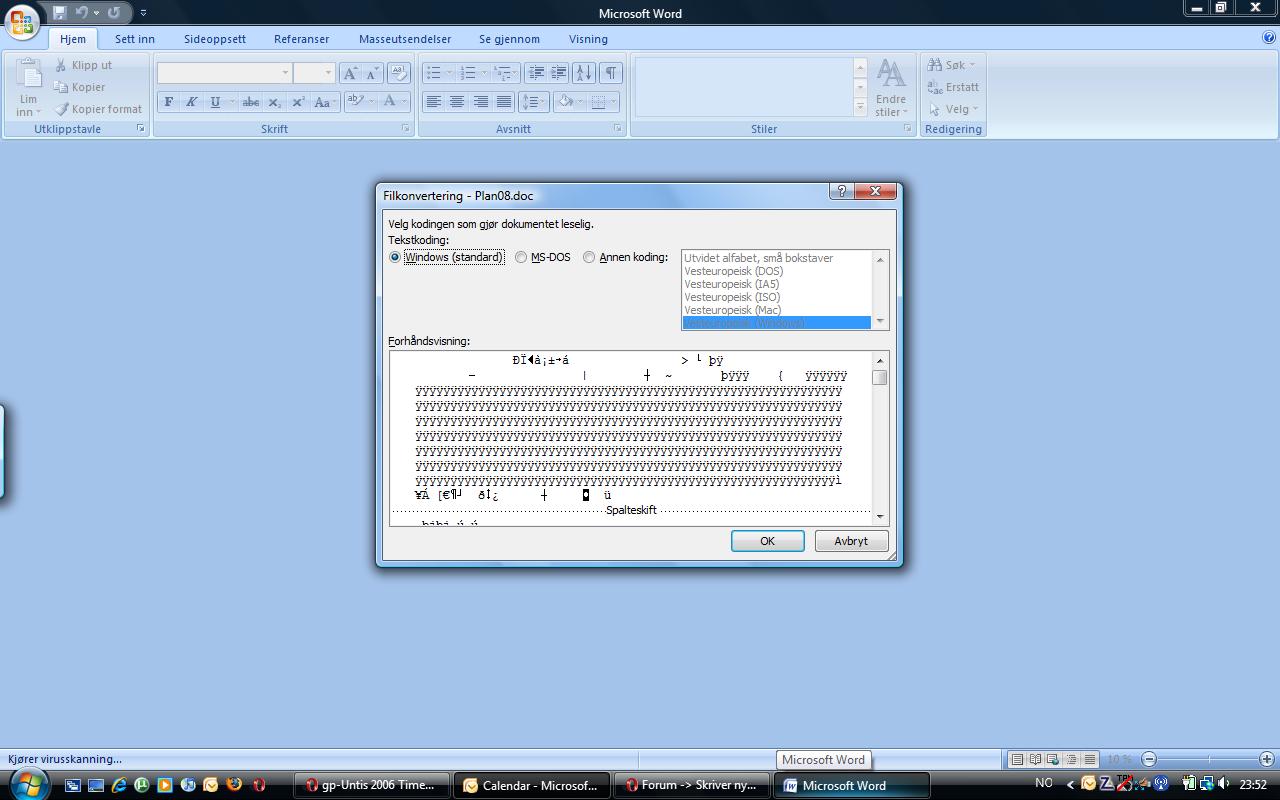Click Kopier format painter
Image resolution: width=1280 pixels, height=800 pixels.
click(98, 109)
